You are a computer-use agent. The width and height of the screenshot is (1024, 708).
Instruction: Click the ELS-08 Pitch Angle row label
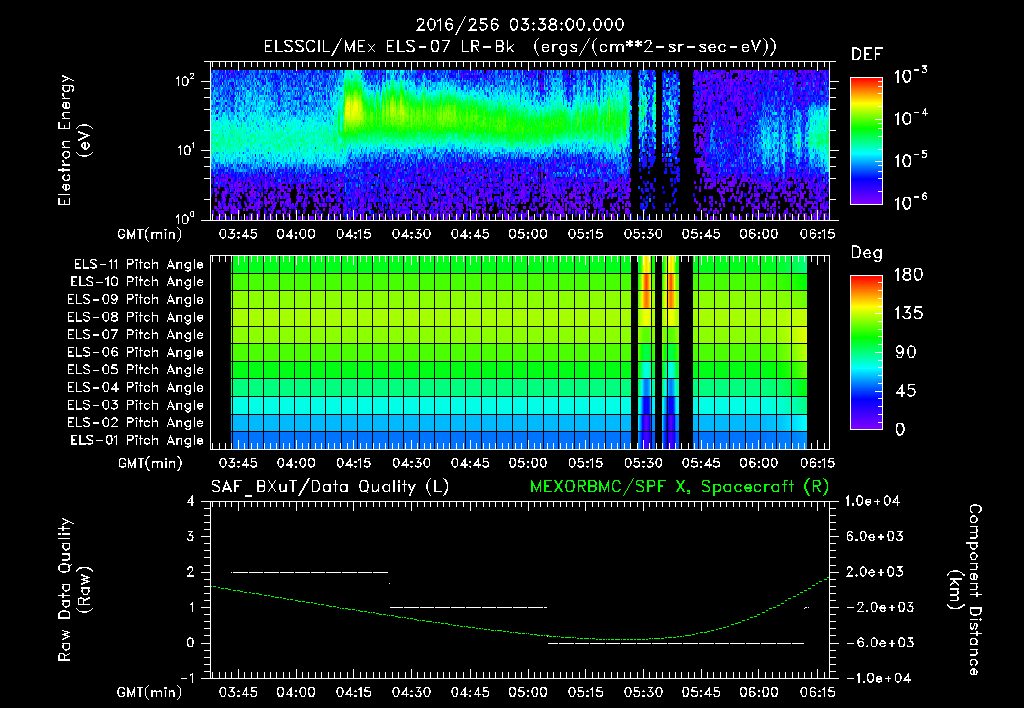tap(135, 317)
